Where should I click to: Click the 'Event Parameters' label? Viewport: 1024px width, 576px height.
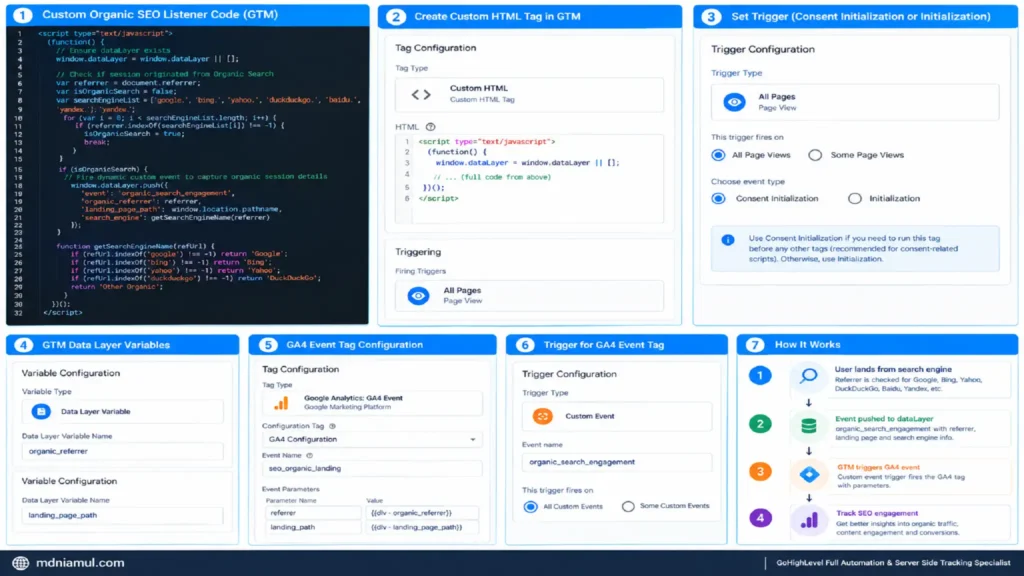(291, 489)
